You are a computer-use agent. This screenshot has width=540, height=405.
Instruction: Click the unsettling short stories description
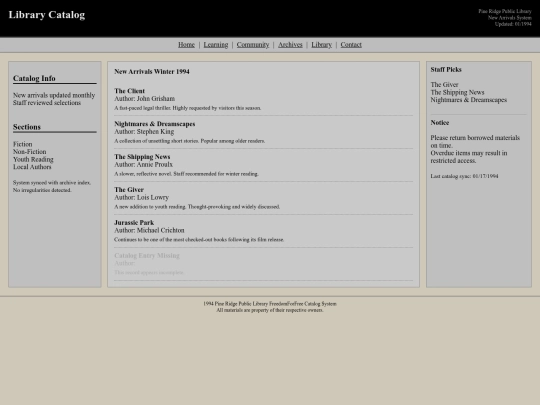click(190, 141)
